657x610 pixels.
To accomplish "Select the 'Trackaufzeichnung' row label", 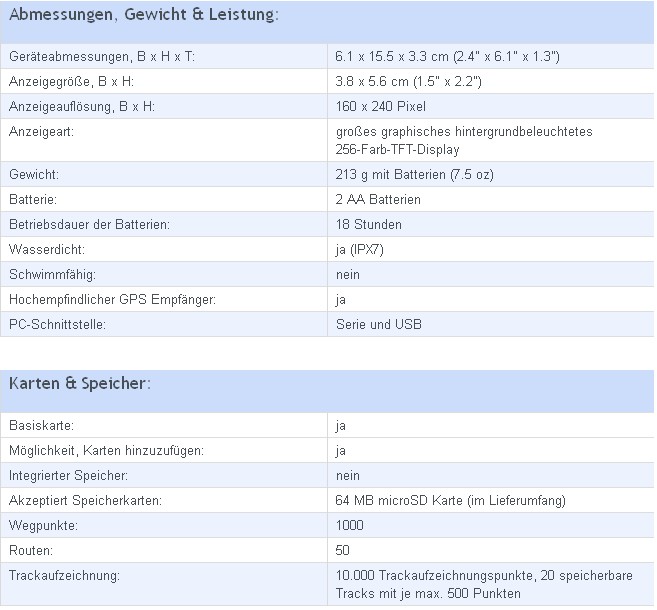I will (x=64, y=576).
